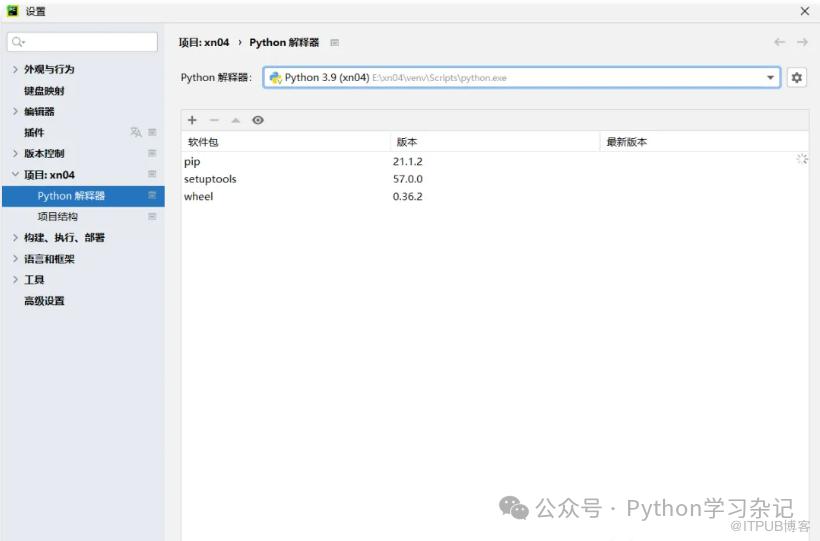
Task: Click the back navigation arrow
Action: pyautogui.click(x=780, y=42)
